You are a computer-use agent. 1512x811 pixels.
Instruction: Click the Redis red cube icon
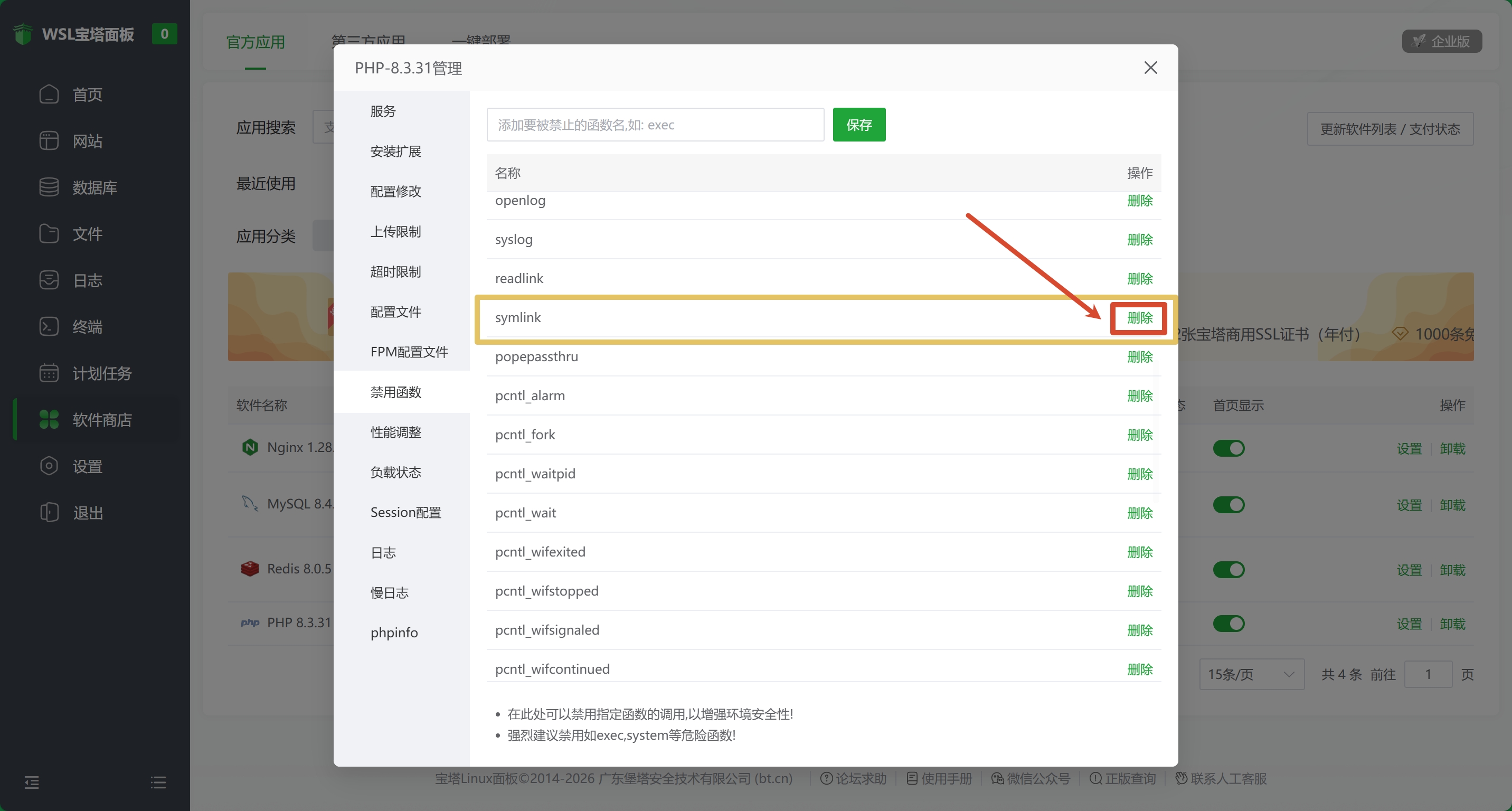pyautogui.click(x=250, y=569)
